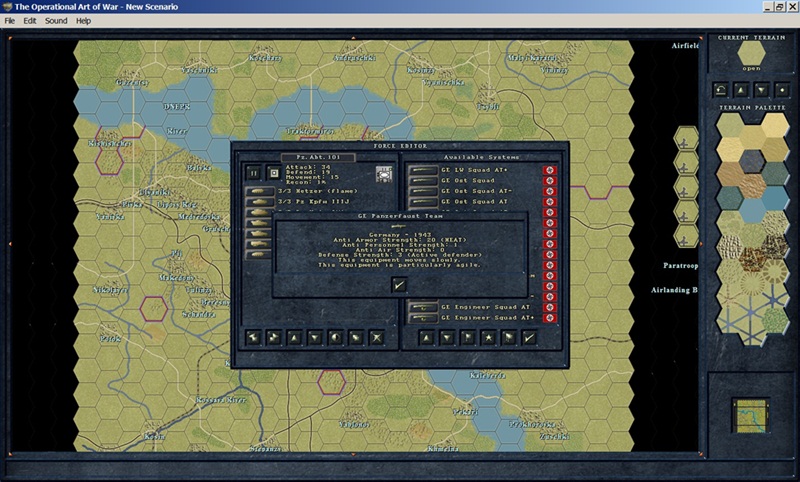Click the '3/3 Hetzer (flame)' equipment row
This screenshot has height=482, width=800.
point(318,191)
